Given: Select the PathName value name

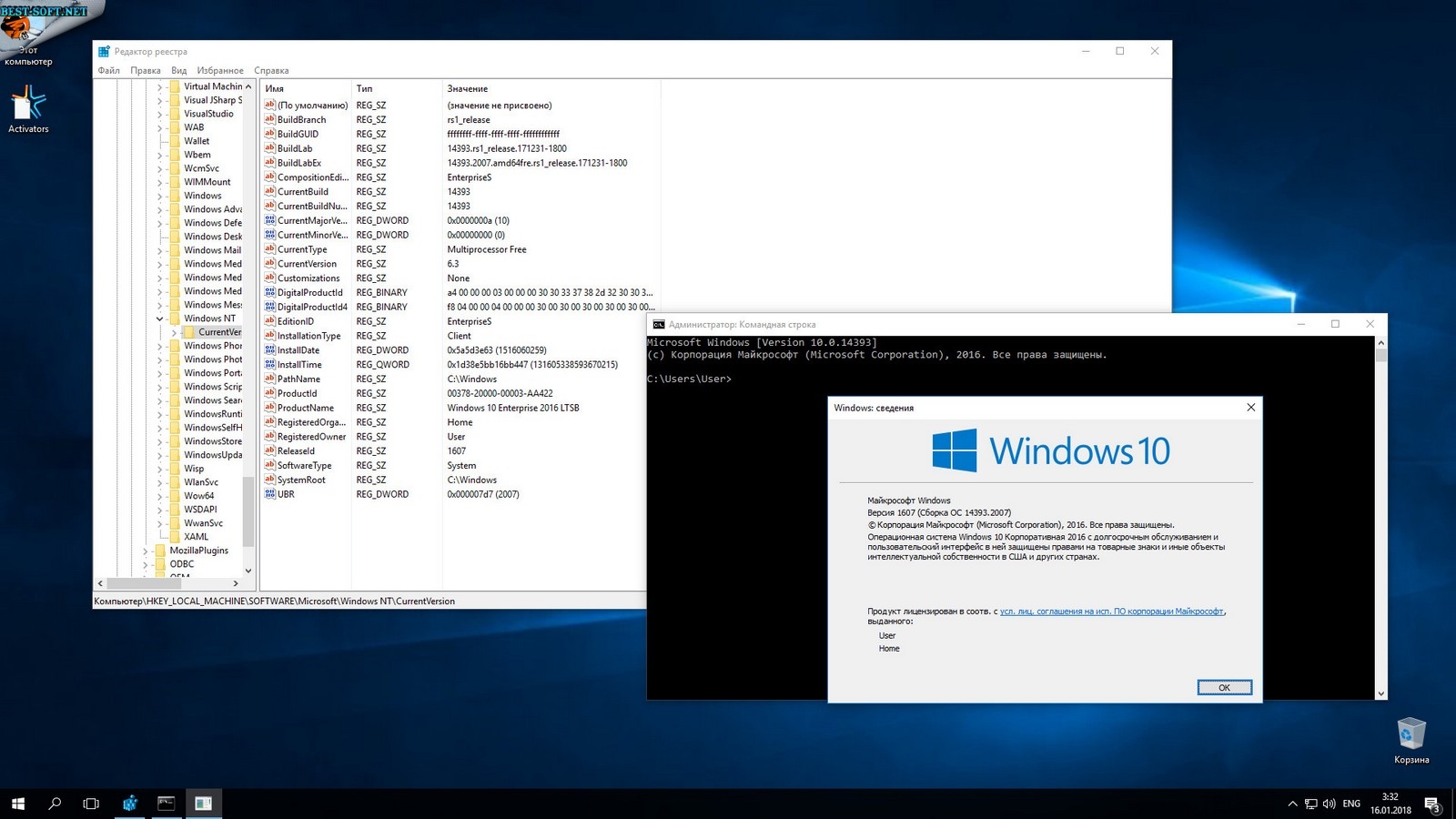Looking at the screenshot, I should click(x=298, y=379).
